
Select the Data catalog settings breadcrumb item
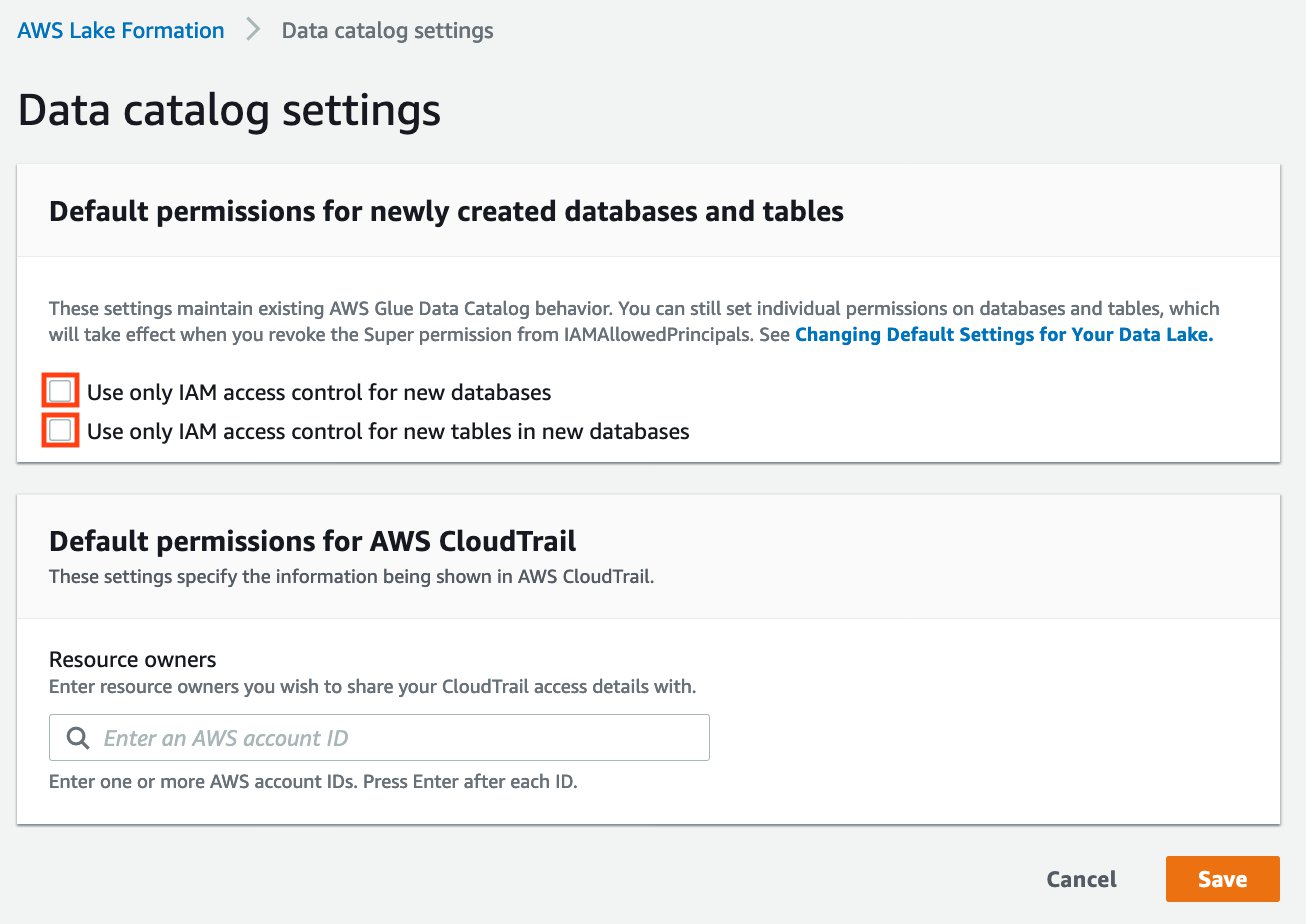(x=387, y=30)
